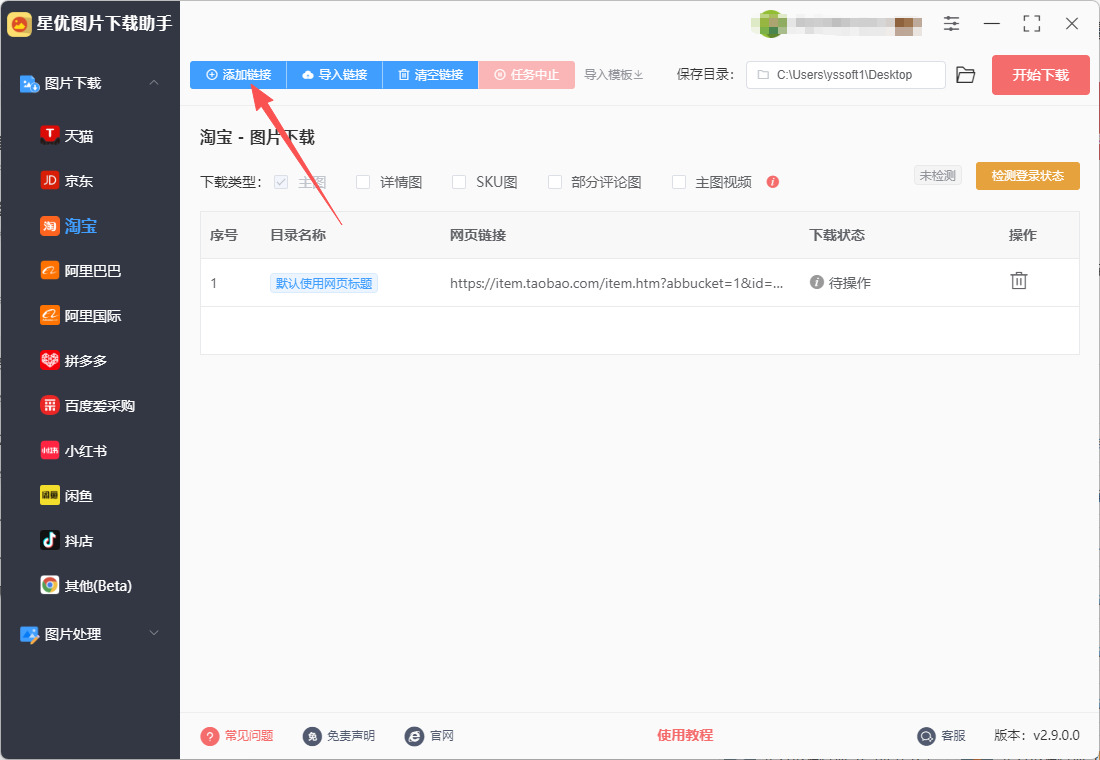Open the 使用教程 tutorial link
Viewport: 1100px width, 760px height.
click(685, 735)
